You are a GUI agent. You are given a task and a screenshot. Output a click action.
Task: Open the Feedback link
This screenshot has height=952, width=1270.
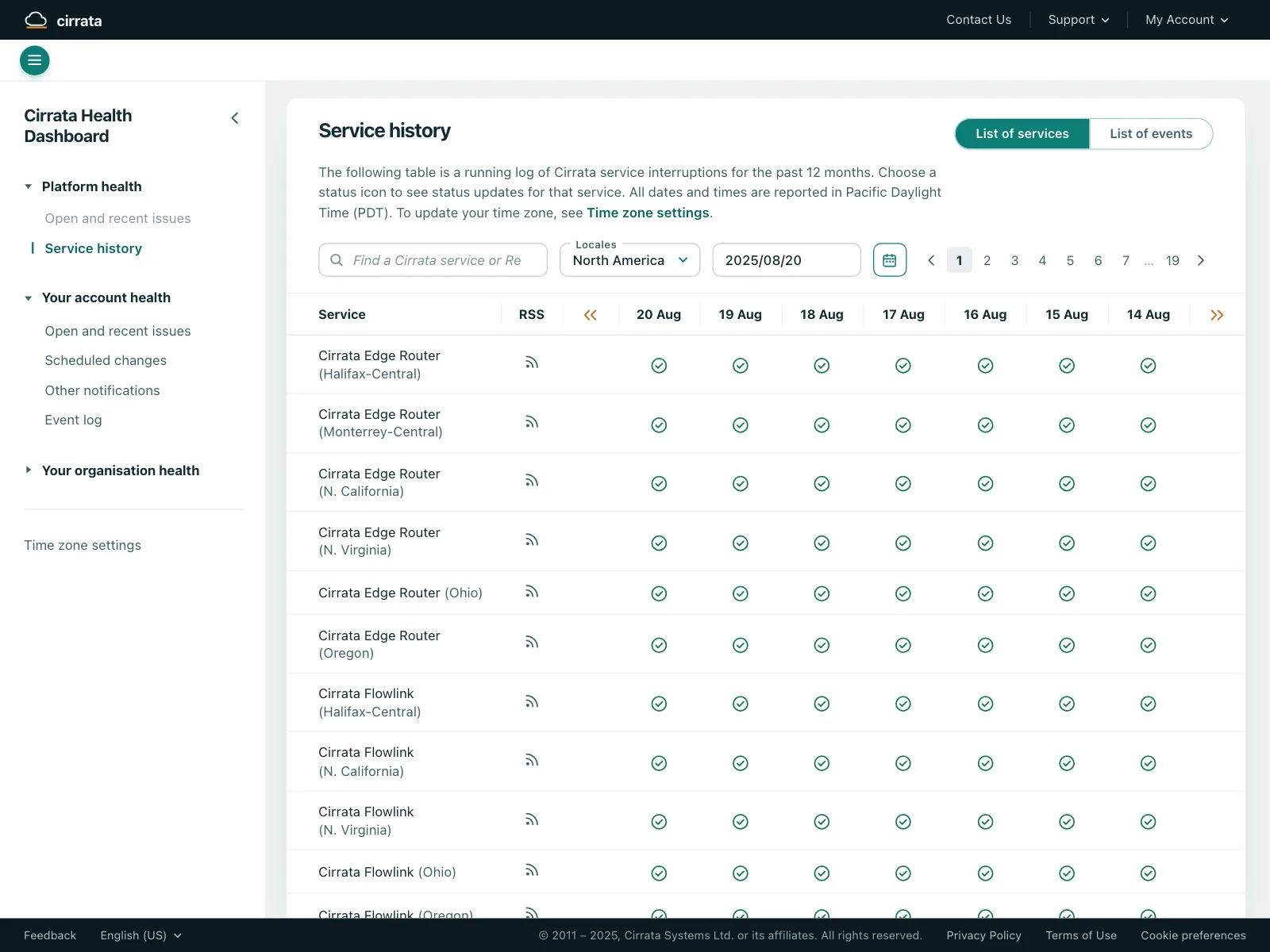(50, 935)
